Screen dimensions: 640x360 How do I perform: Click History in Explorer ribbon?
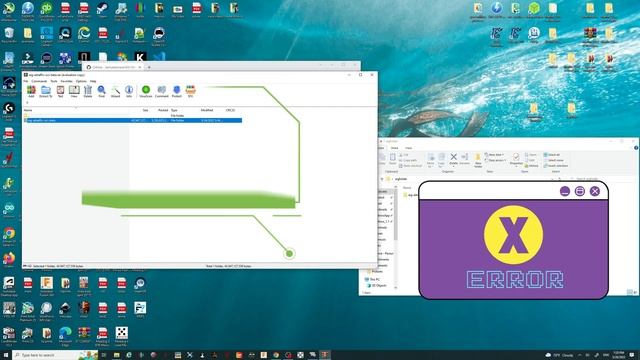tap(532, 166)
